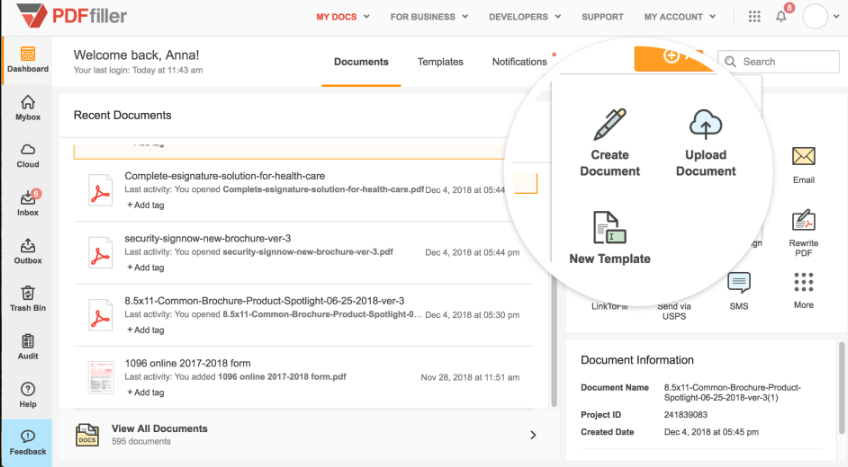Open Complete-esignature-solution-for-health-care document title
This screenshot has height=467, width=848.
pos(224,176)
